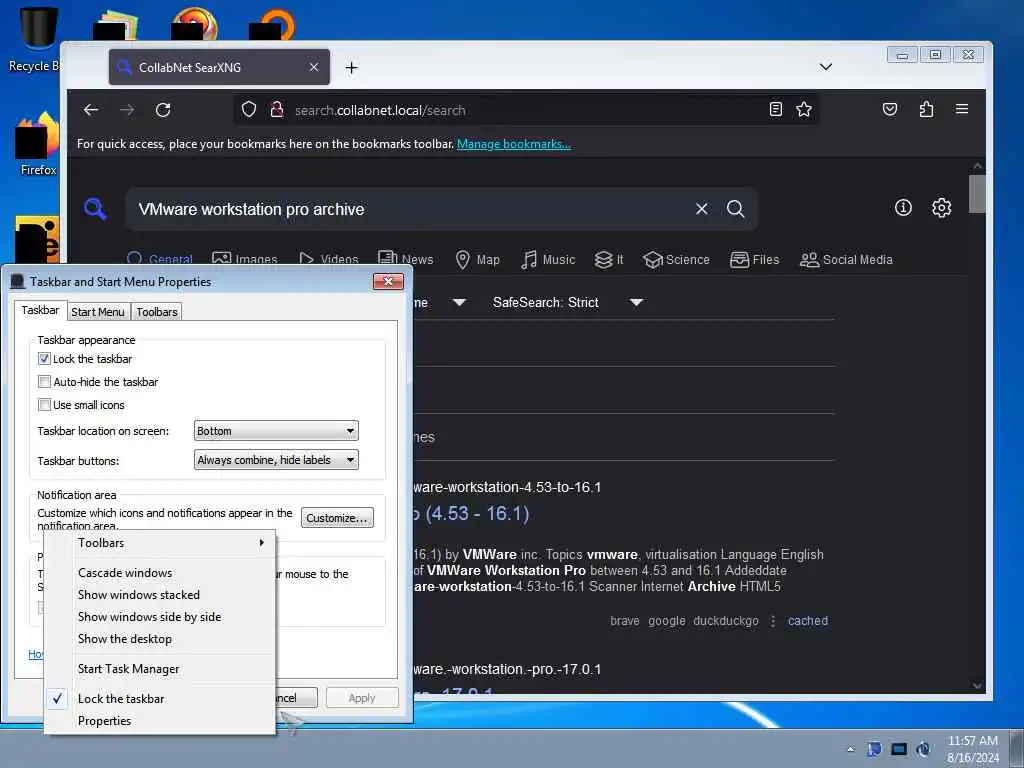Select the Music search category

[x=548, y=259]
